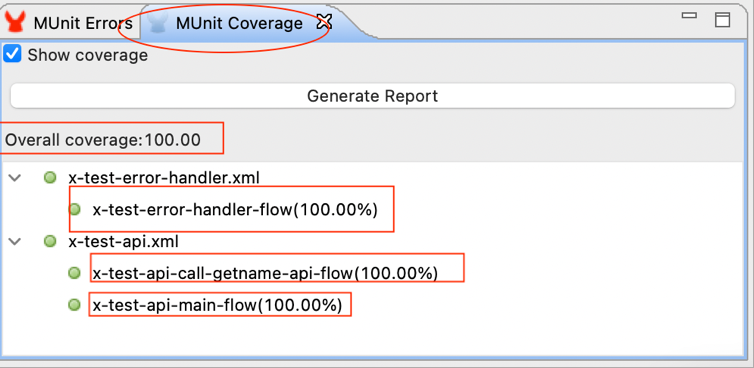Select x-test-api-main-flow(100.00%) entry
This screenshot has width=754, height=368.
click(x=217, y=305)
